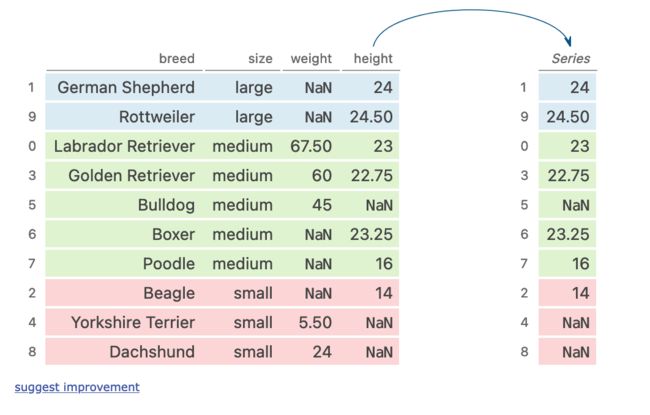Select 22.75 in the Series column
This screenshot has height=415, width=650.
[x=568, y=176]
